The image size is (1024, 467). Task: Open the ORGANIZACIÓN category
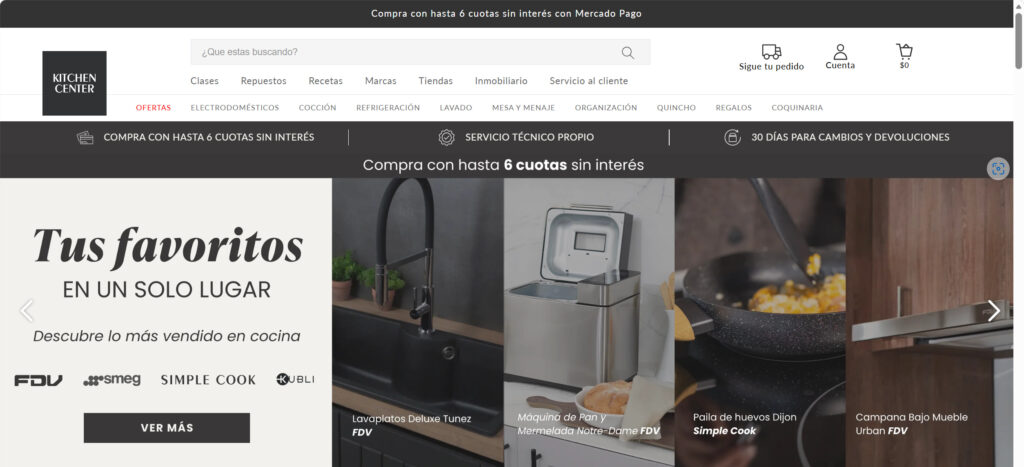[606, 108]
